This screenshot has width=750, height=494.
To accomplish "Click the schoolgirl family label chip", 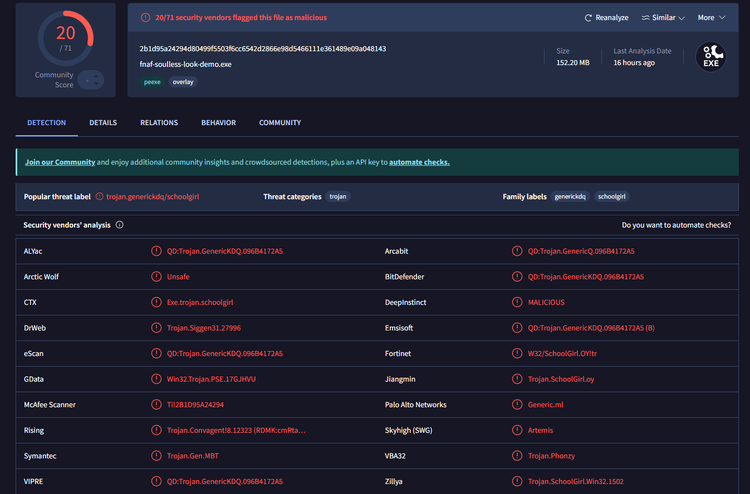I will (x=612, y=197).
